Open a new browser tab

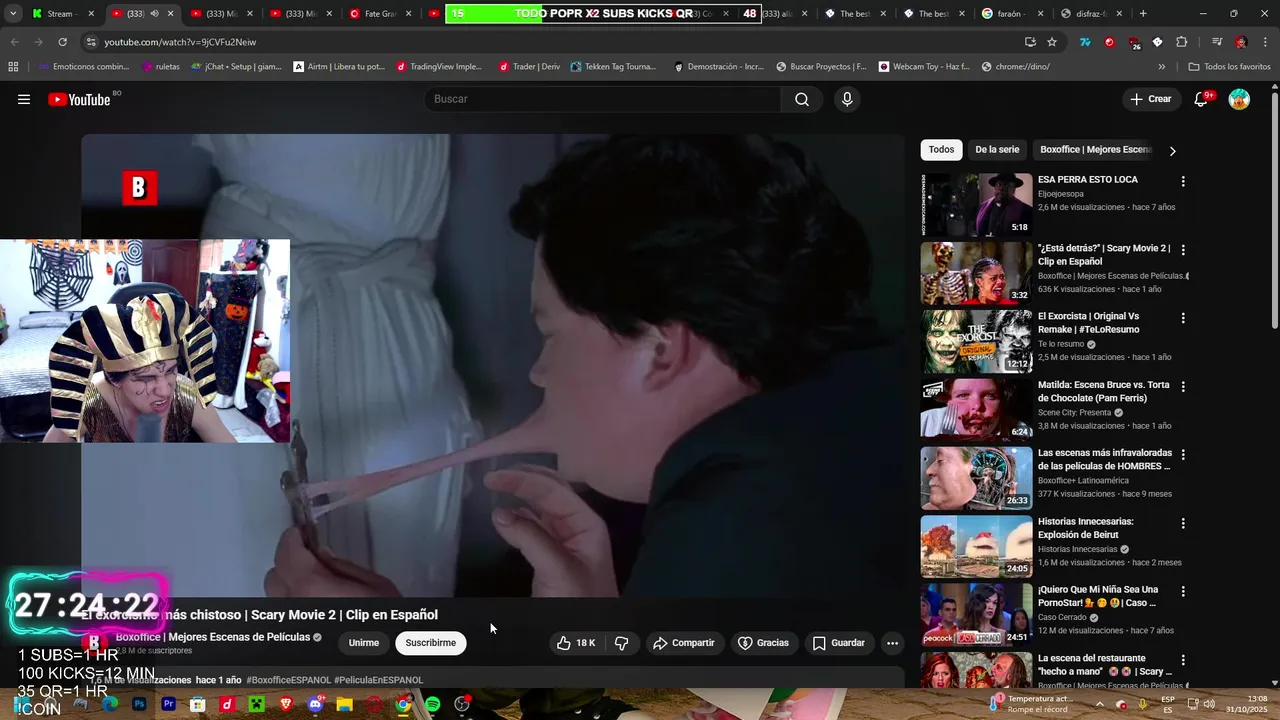point(1143,14)
